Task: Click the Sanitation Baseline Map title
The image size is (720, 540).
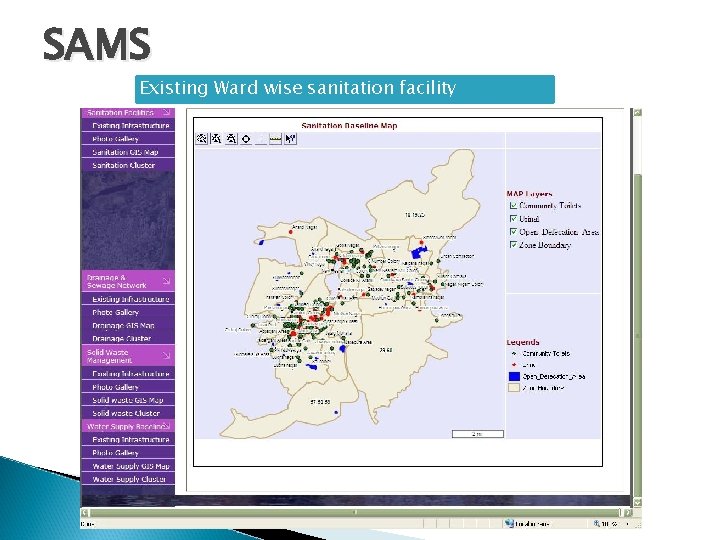Action: (x=349, y=125)
